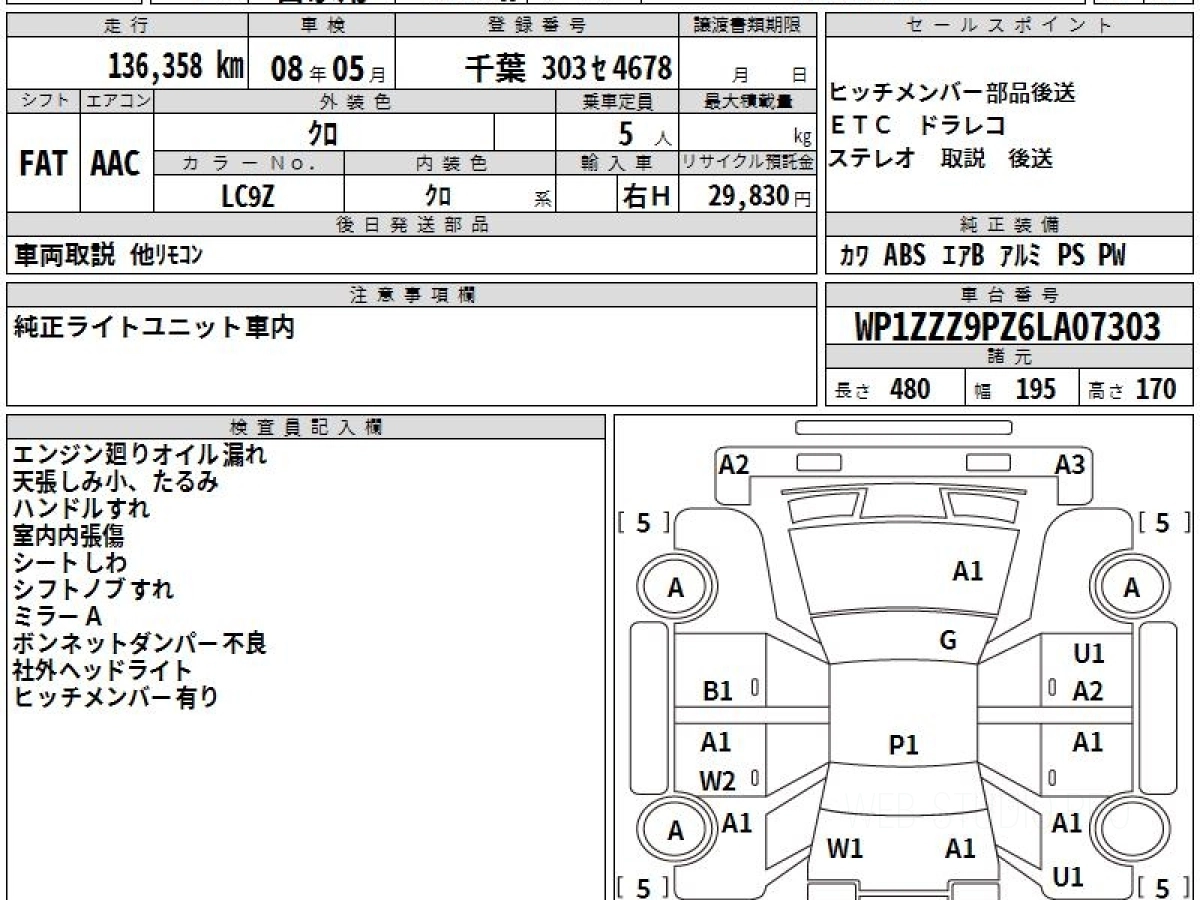Select the 登録番号 header cell
This screenshot has width=1200, height=900.
(537, 26)
